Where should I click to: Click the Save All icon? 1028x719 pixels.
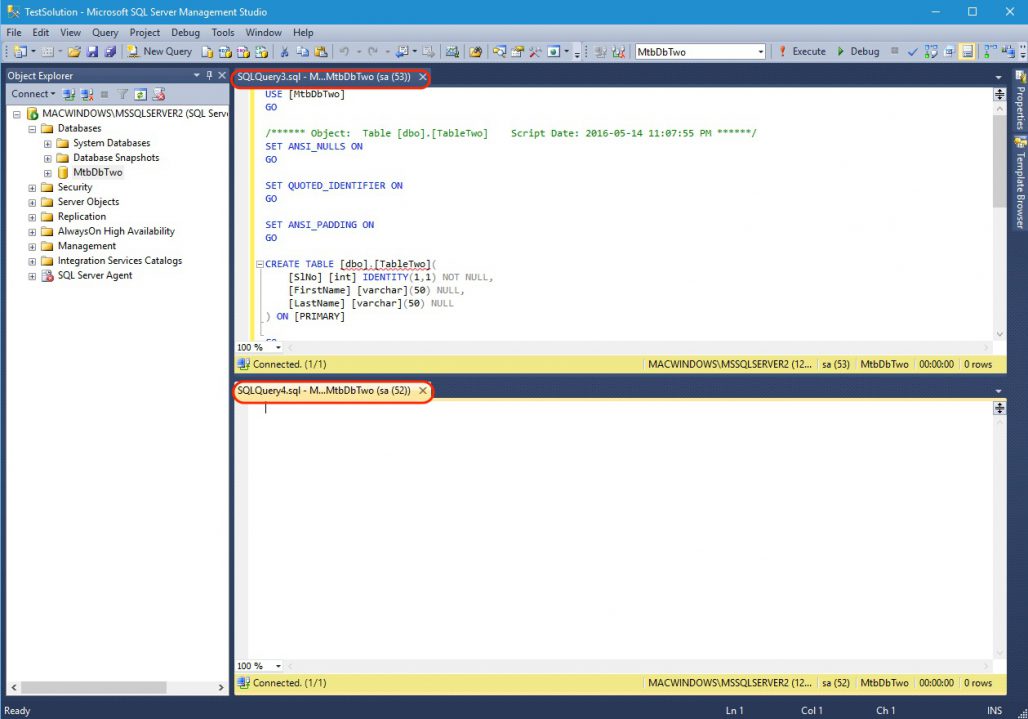[110, 52]
